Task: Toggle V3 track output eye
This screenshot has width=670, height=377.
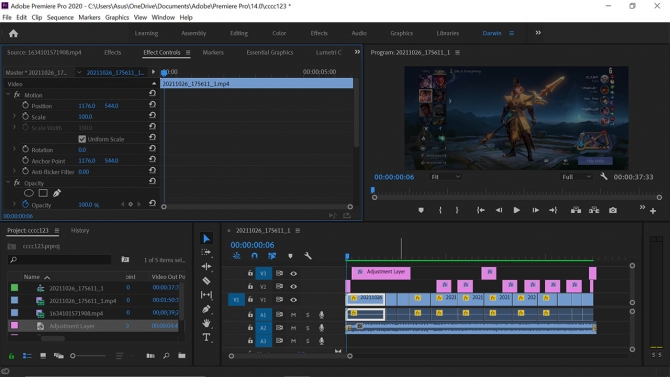Action: pos(293,273)
